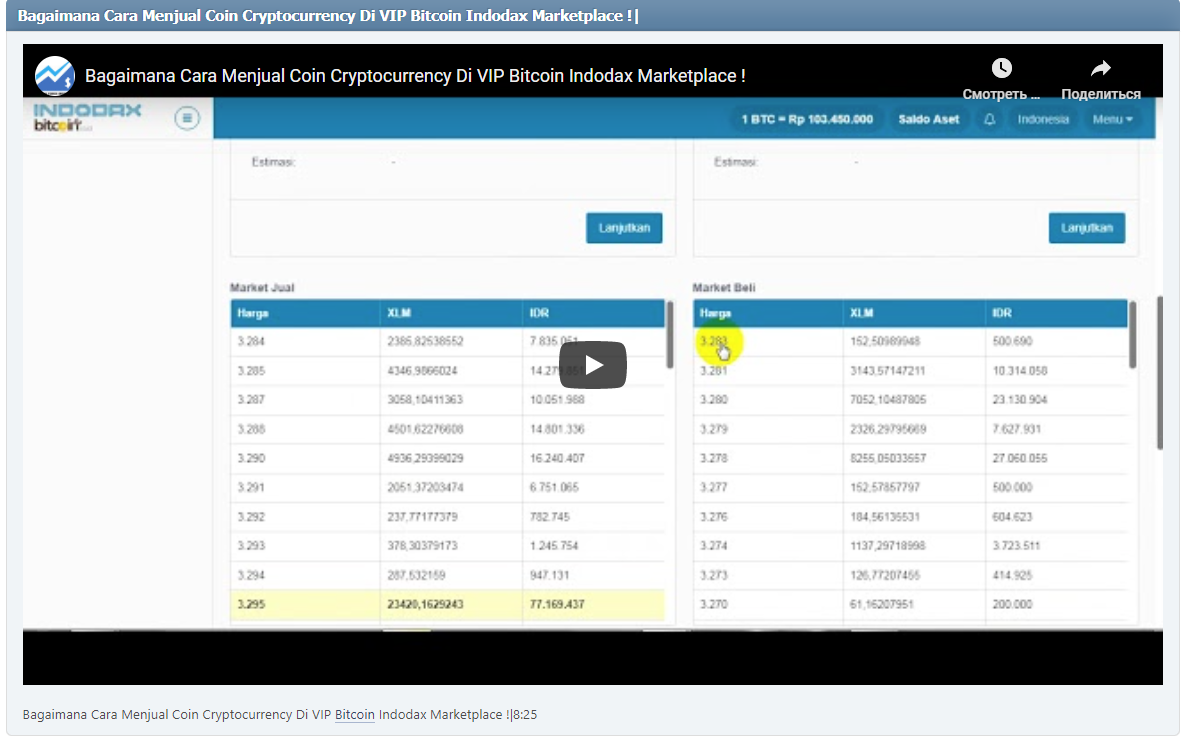Open the notifications bell icon
Image resolution: width=1184 pixels, height=749 pixels.
coord(989,119)
